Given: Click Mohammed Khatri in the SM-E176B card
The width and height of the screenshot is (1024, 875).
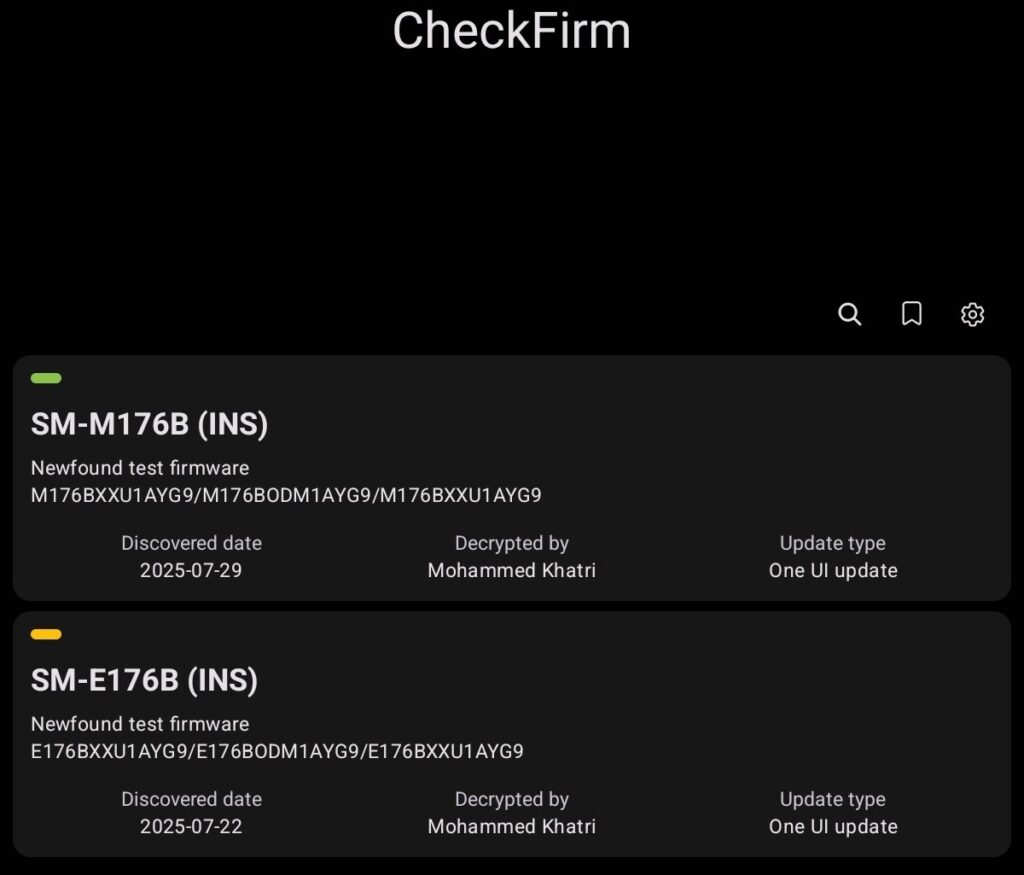Looking at the screenshot, I should (511, 827).
